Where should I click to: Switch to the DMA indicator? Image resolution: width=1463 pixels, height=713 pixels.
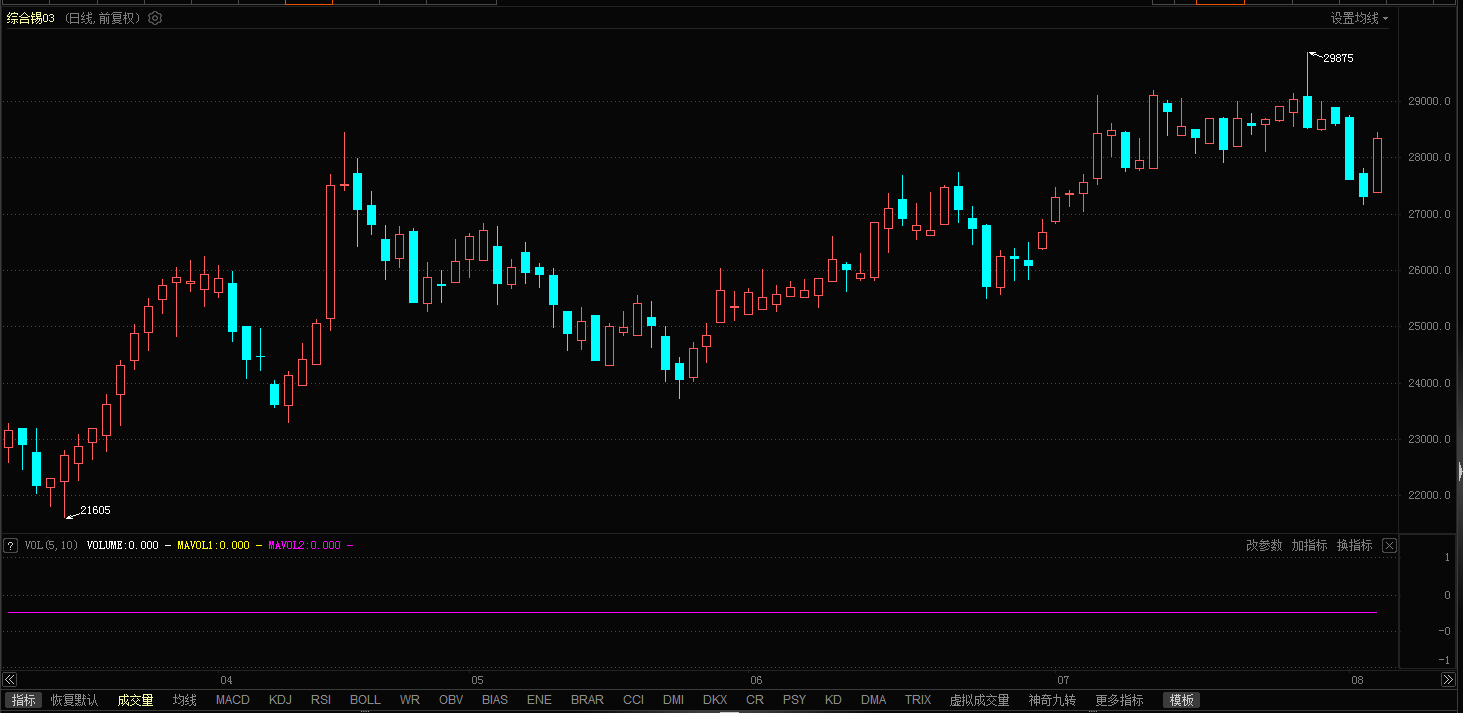coord(874,700)
